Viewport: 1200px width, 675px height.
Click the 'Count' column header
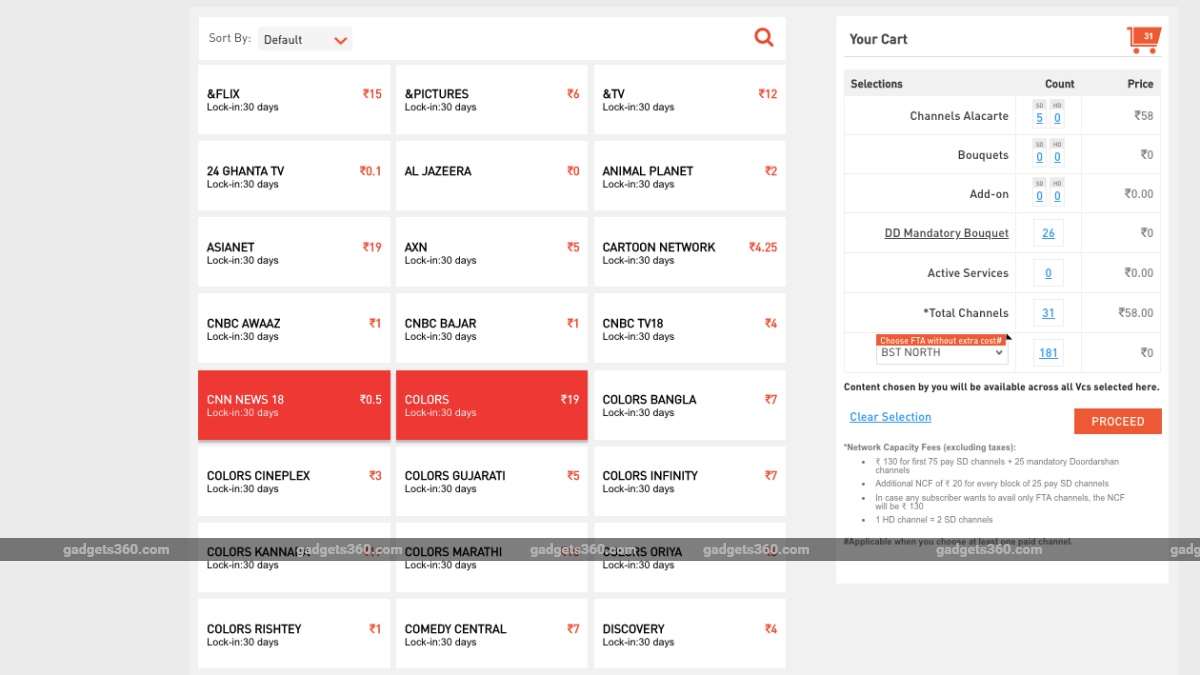click(x=1060, y=84)
